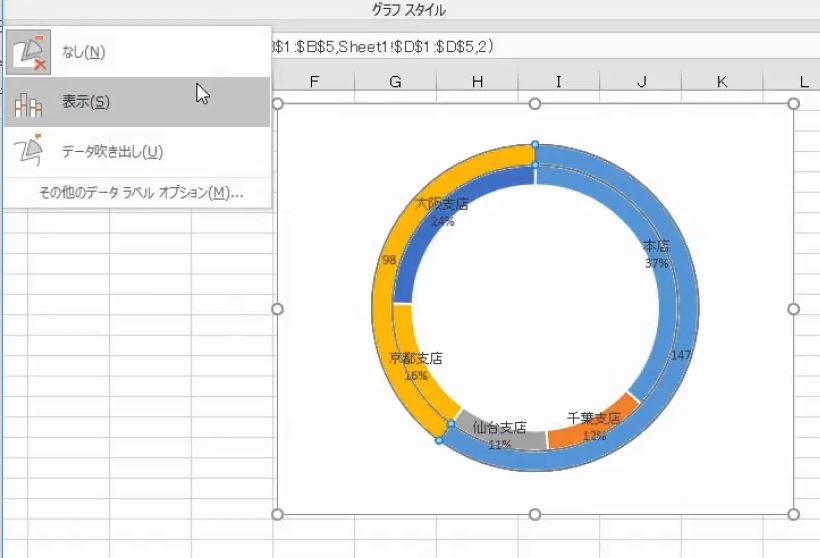Select column K header
This screenshot has height=558, width=820.
pos(722,82)
